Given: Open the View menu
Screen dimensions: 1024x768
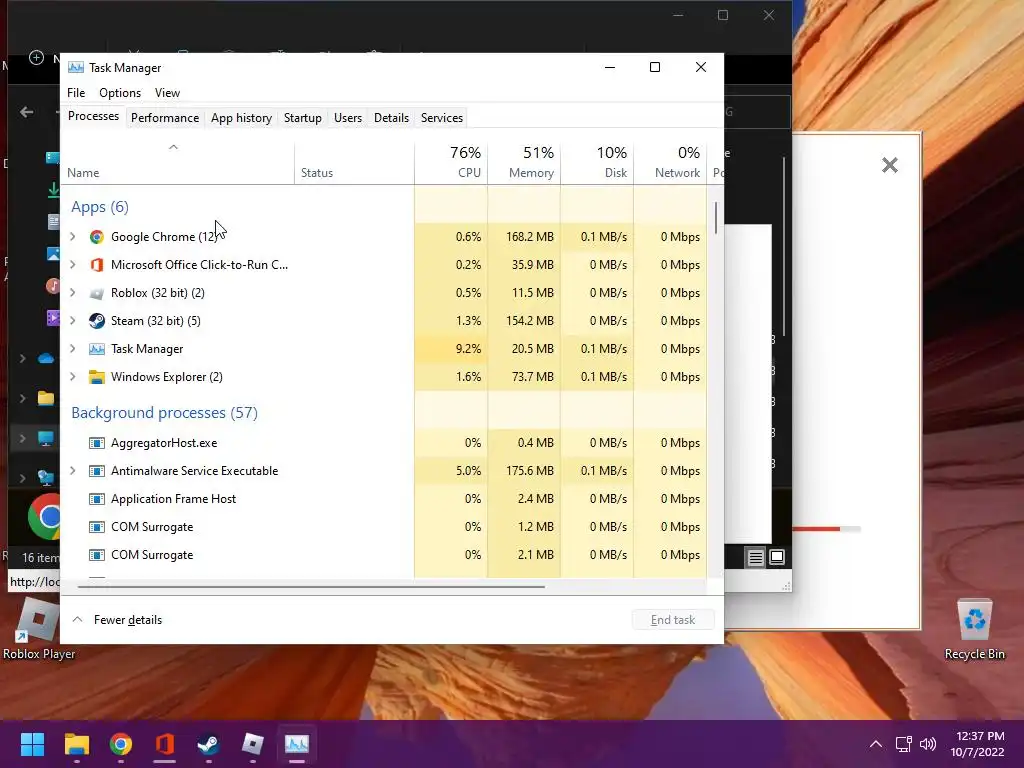Looking at the screenshot, I should (x=167, y=93).
